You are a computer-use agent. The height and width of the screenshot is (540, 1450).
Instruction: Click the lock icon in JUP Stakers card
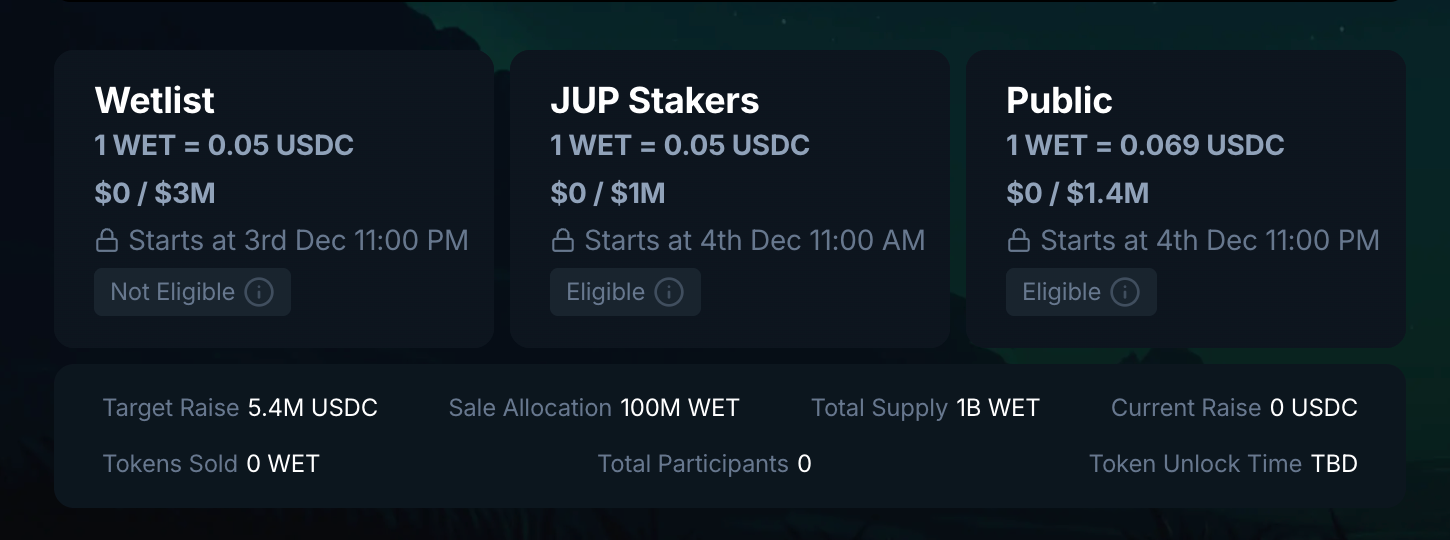pos(563,241)
